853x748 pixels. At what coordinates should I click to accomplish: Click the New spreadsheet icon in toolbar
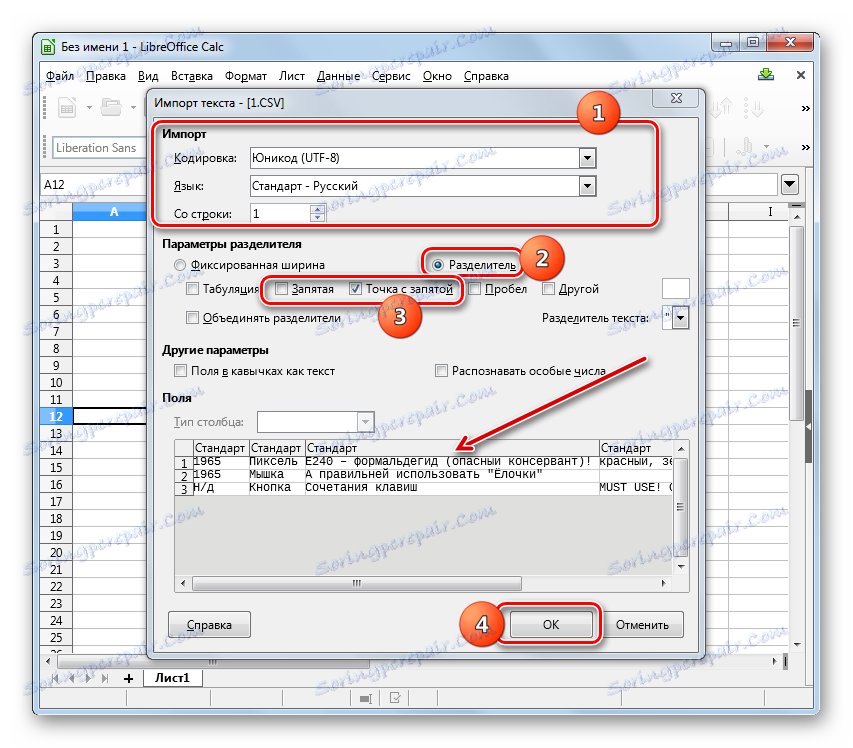click(67, 107)
